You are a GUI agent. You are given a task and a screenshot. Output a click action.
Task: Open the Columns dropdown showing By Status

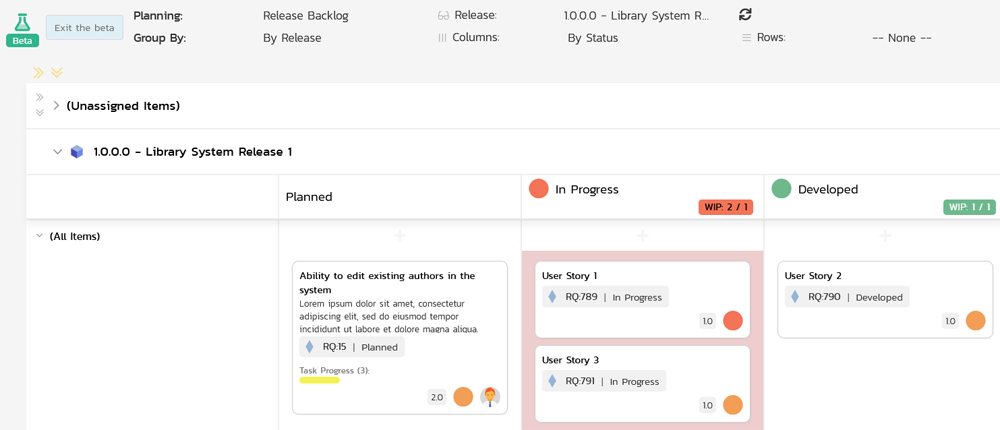592,38
